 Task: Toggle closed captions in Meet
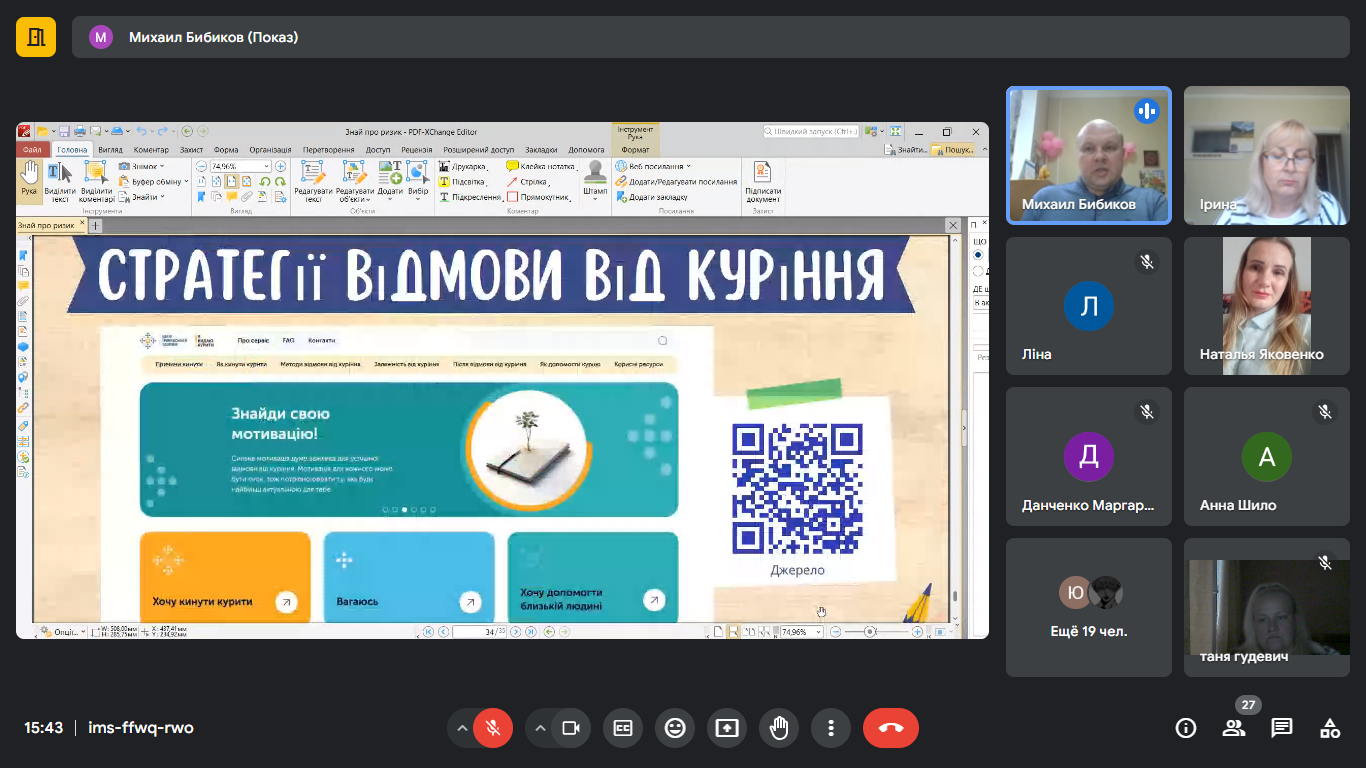click(x=623, y=728)
